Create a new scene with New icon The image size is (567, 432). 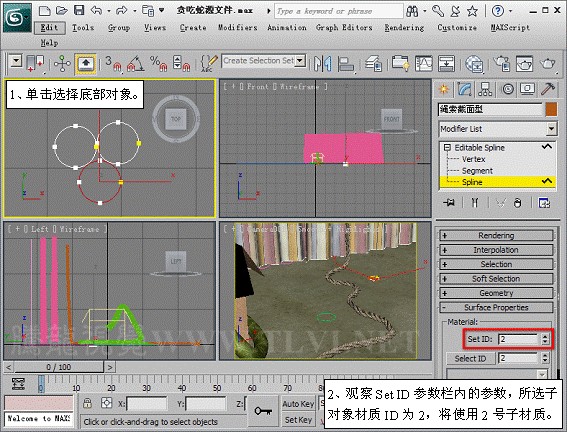pyautogui.click(x=44, y=10)
